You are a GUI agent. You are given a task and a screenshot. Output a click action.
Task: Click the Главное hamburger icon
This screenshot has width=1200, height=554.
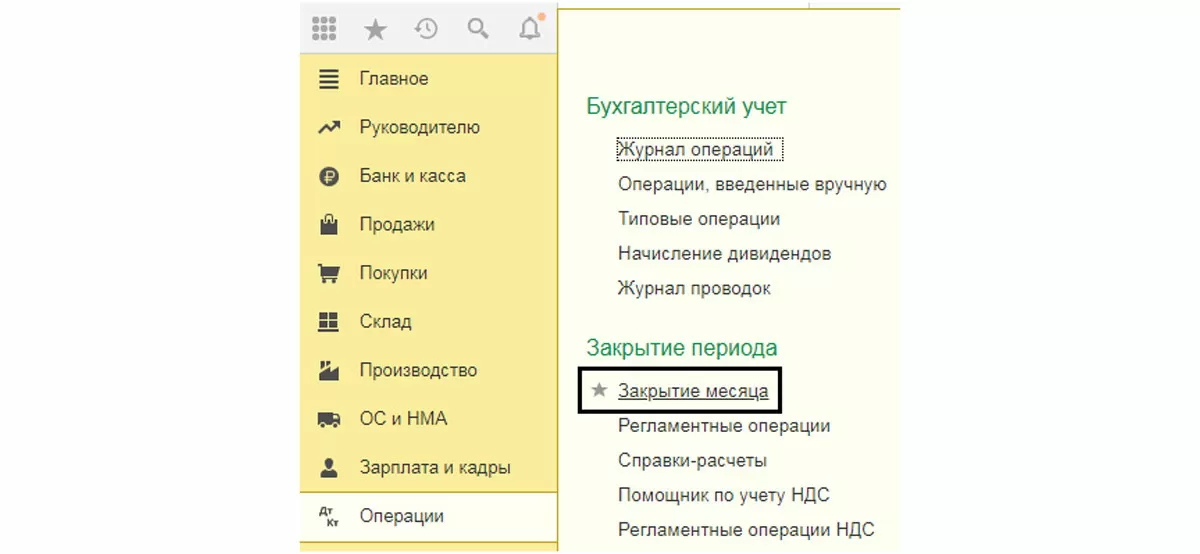(329, 79)
